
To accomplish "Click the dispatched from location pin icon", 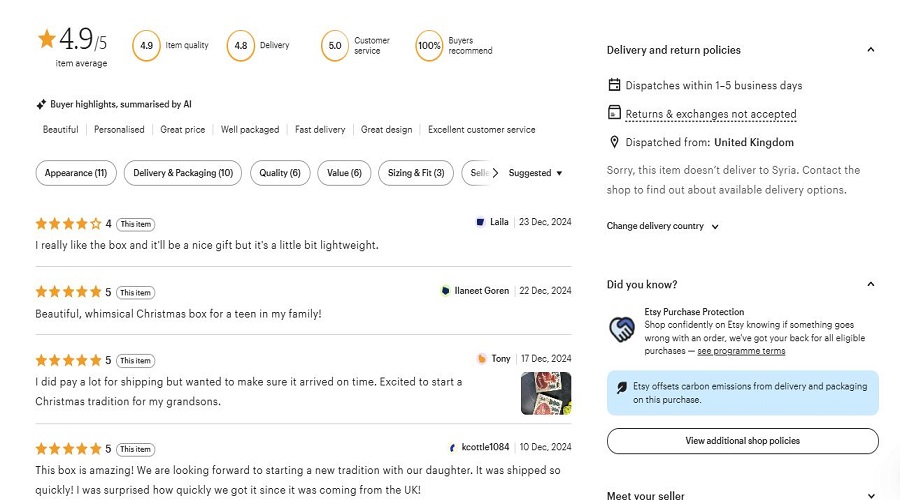I will (615, 142).
